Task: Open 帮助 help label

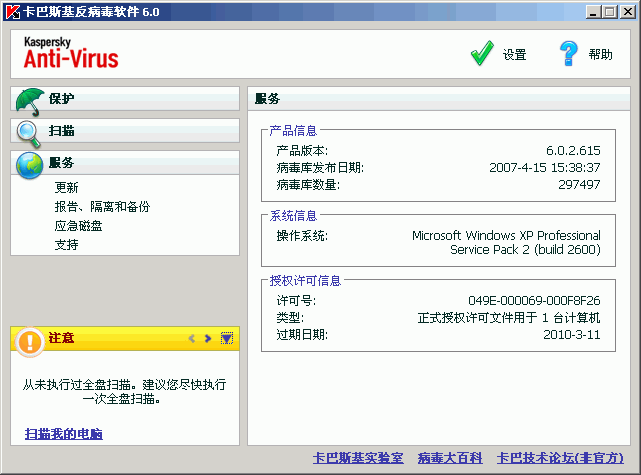Action: (600, 54)
